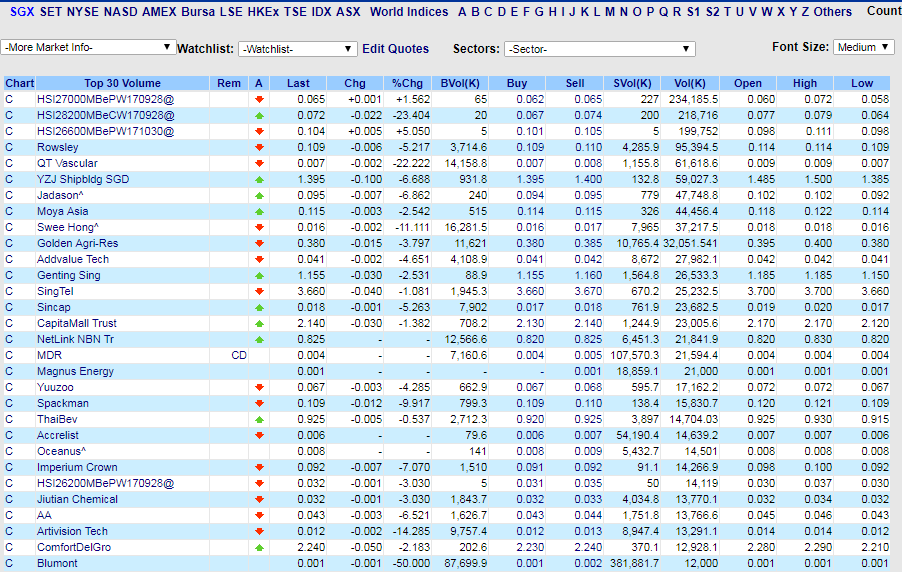The image size is (902, 572).
Task: Filter stocks starting with letter S1
Action: (x=694, y=12)
